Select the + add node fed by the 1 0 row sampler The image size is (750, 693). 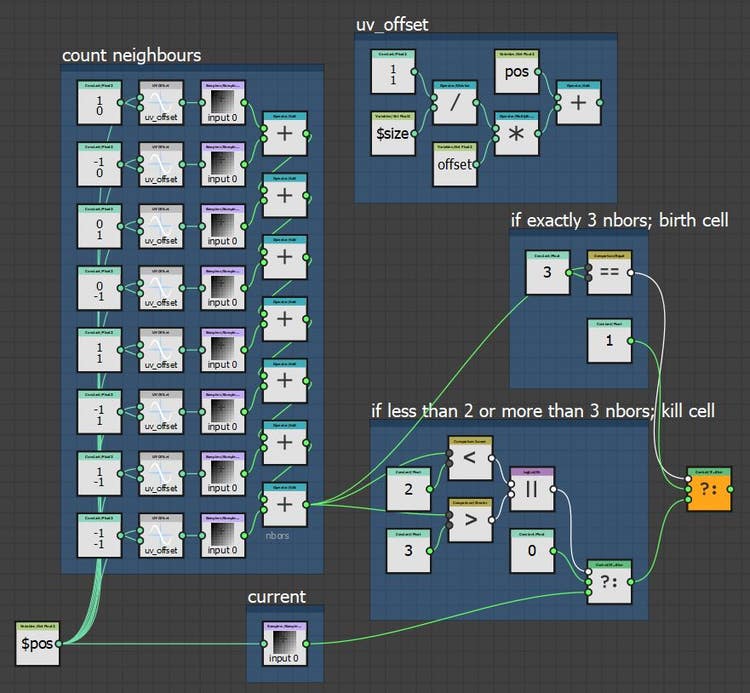285,133
